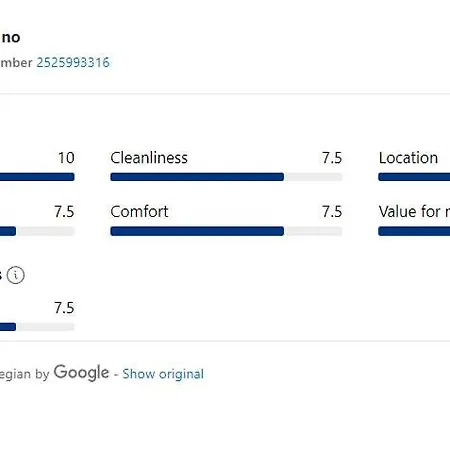Click the Cleanliness rating bar
The height and width of the screenshot is (450, 450).
(x=226, y=177)
